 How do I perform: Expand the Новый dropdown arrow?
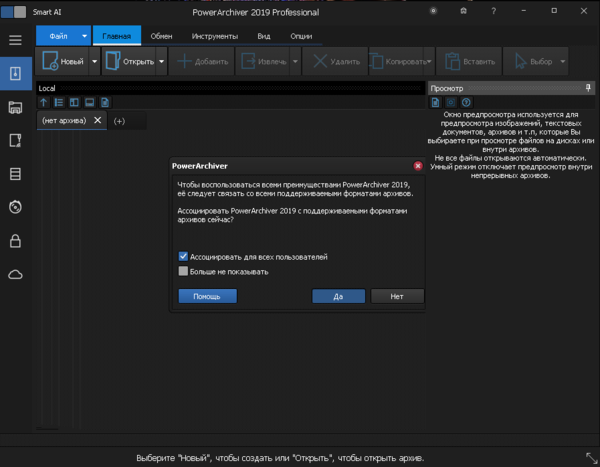pos(95,61)
